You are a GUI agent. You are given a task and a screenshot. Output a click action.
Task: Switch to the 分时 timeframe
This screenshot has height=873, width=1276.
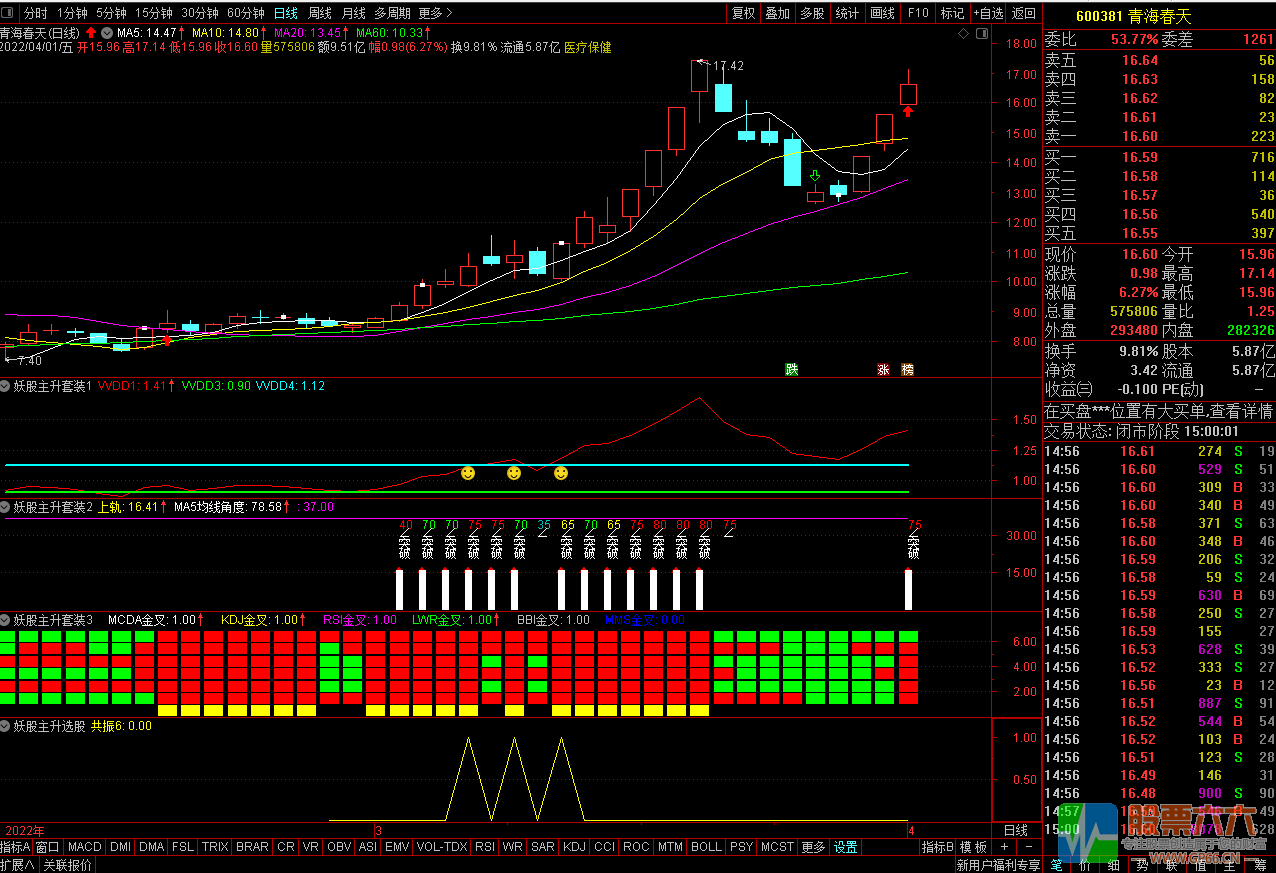pos(35,13)
